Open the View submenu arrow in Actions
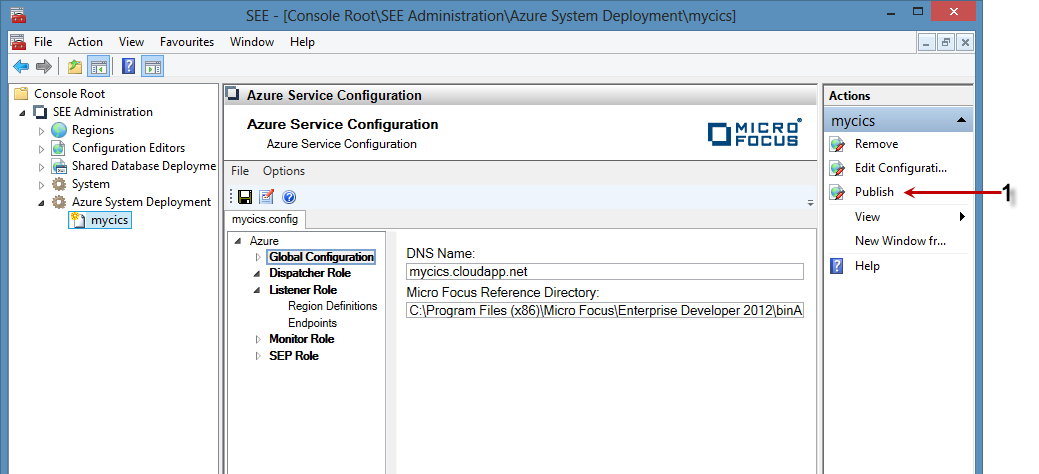1039x474 pixels. click(962, 217)
